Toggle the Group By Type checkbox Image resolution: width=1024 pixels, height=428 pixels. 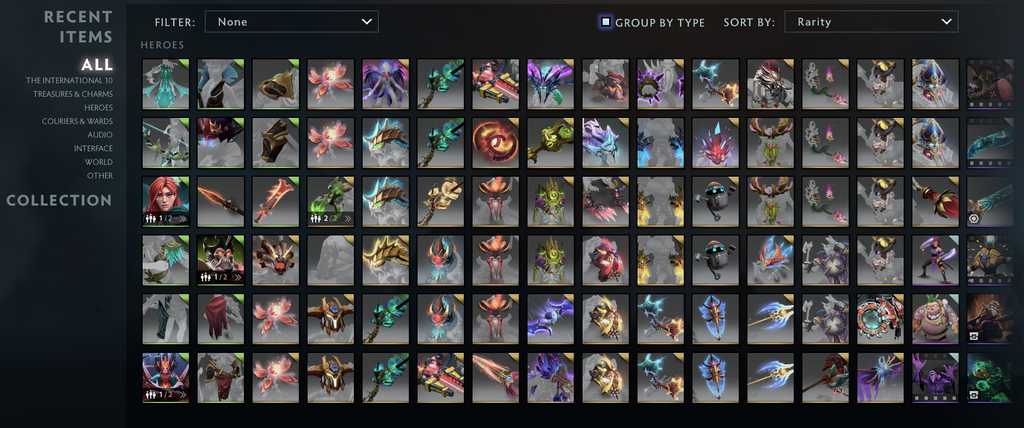606,22
